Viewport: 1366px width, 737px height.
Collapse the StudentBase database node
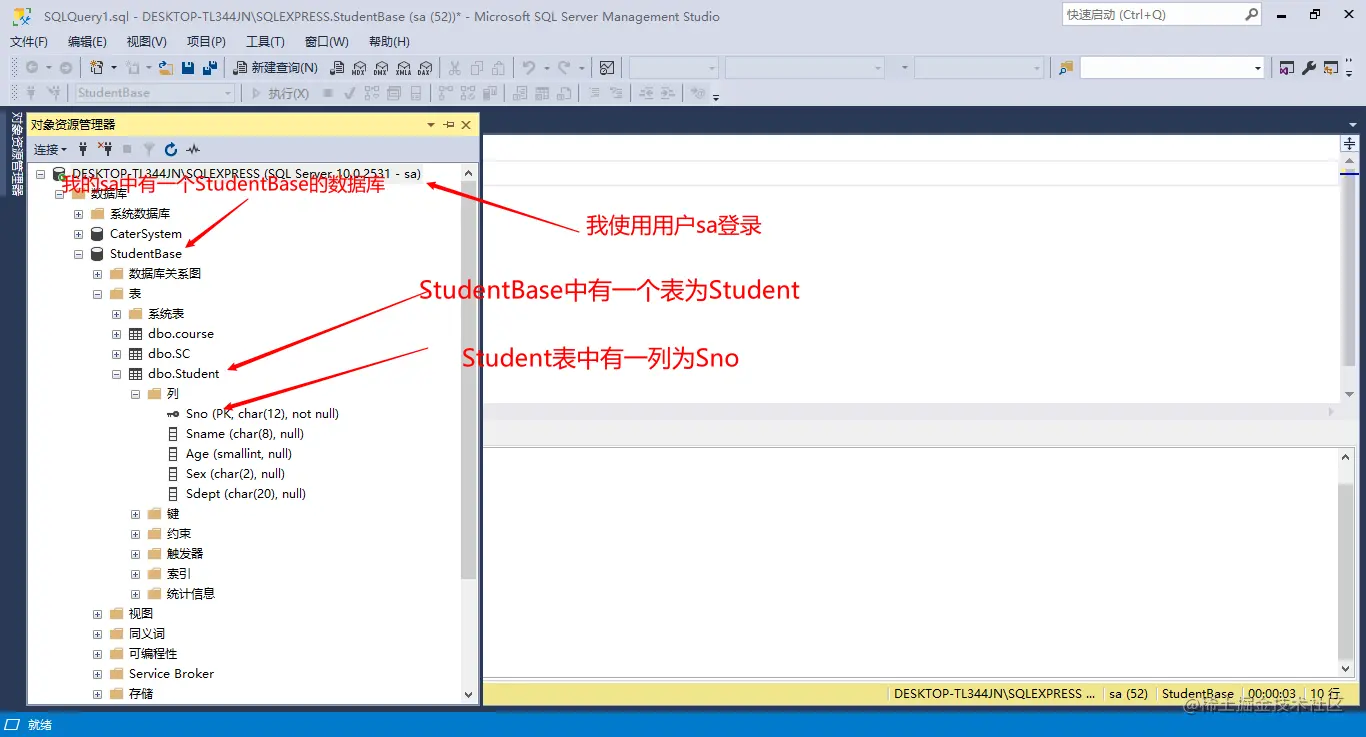[78, 254]
